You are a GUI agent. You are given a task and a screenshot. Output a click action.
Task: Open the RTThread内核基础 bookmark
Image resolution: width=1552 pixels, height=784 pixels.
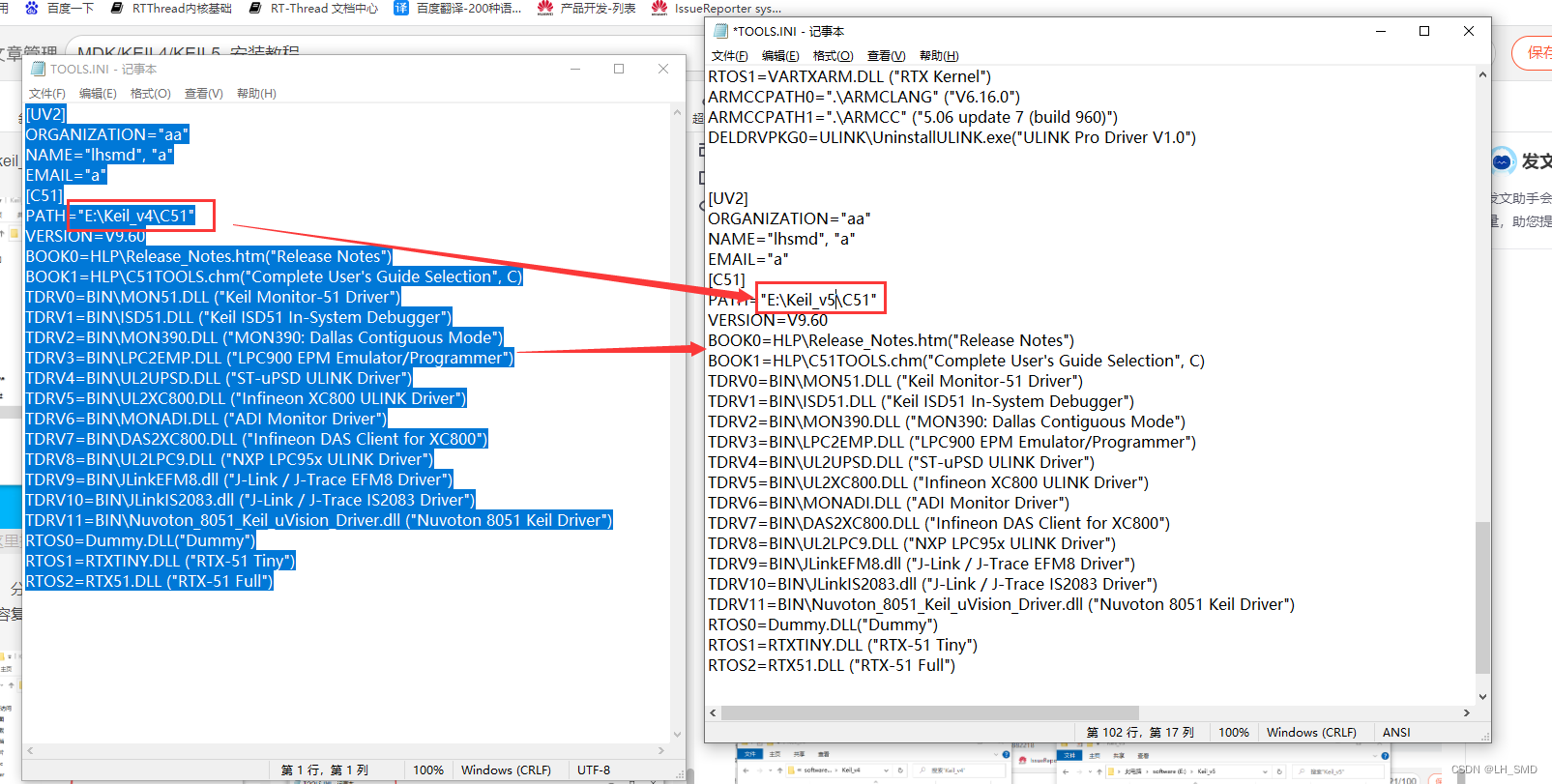click(171, 8)
